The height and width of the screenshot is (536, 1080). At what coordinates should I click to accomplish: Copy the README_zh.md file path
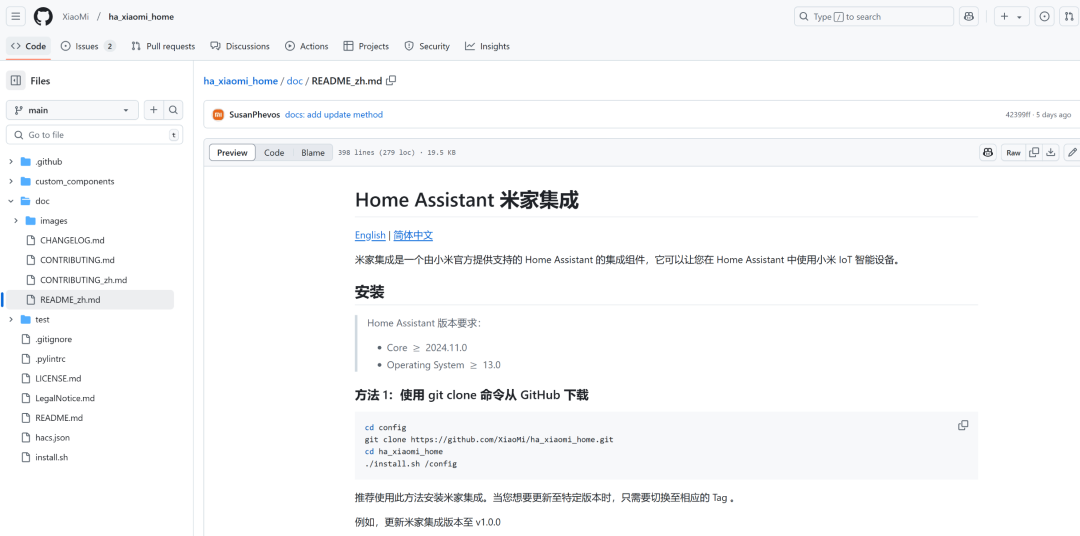click(x=391, y=81)
